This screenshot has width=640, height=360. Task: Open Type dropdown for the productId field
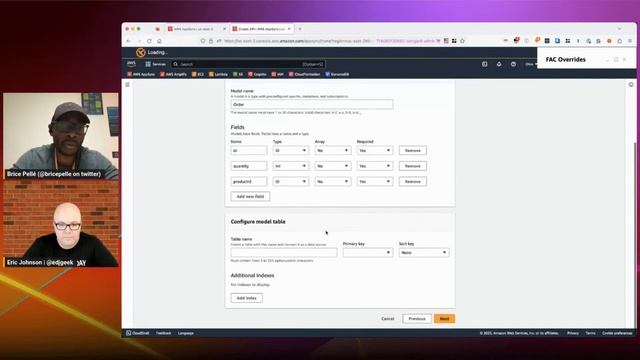(x=291, y=181)
